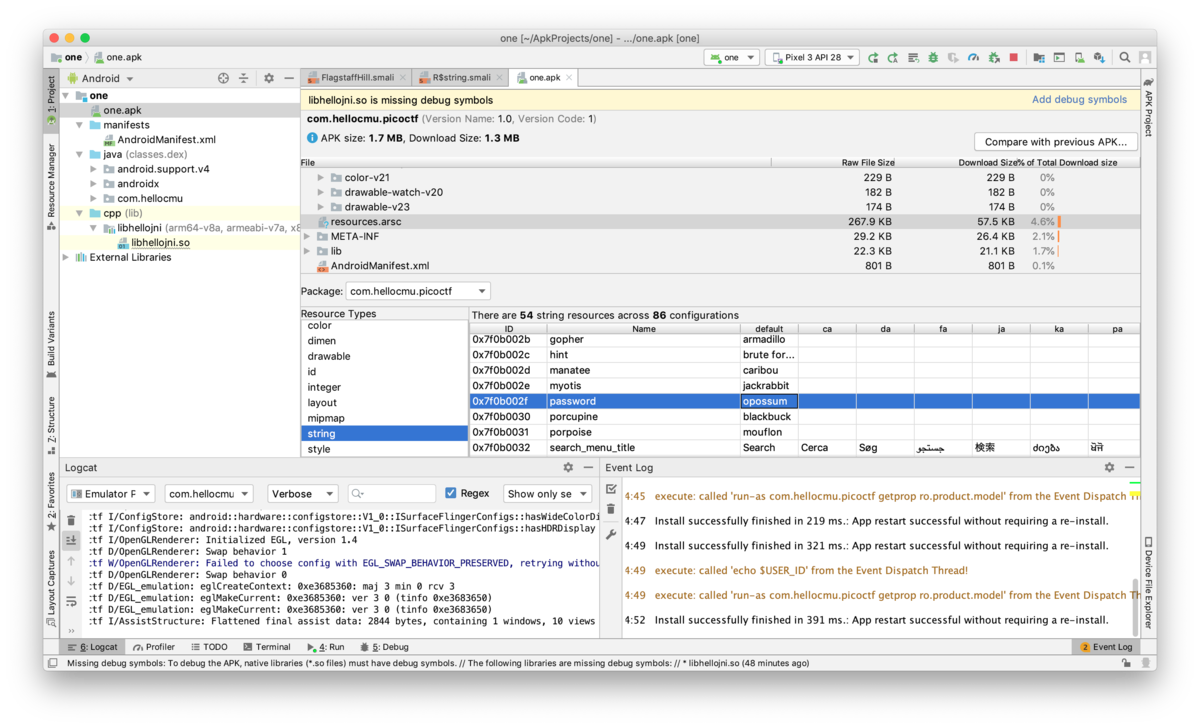Toggle scroll to end in Logcat
The height and width of the screenshot is (728, 1200).
tap(71, 540)
